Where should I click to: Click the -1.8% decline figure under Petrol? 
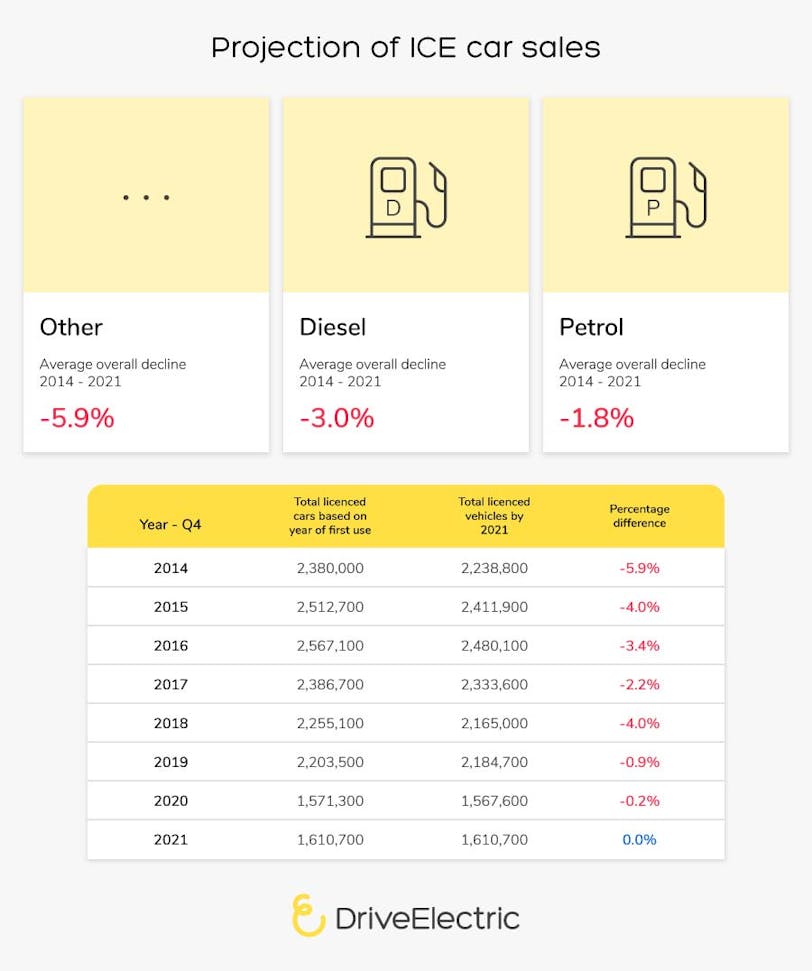tap(596, 418)
